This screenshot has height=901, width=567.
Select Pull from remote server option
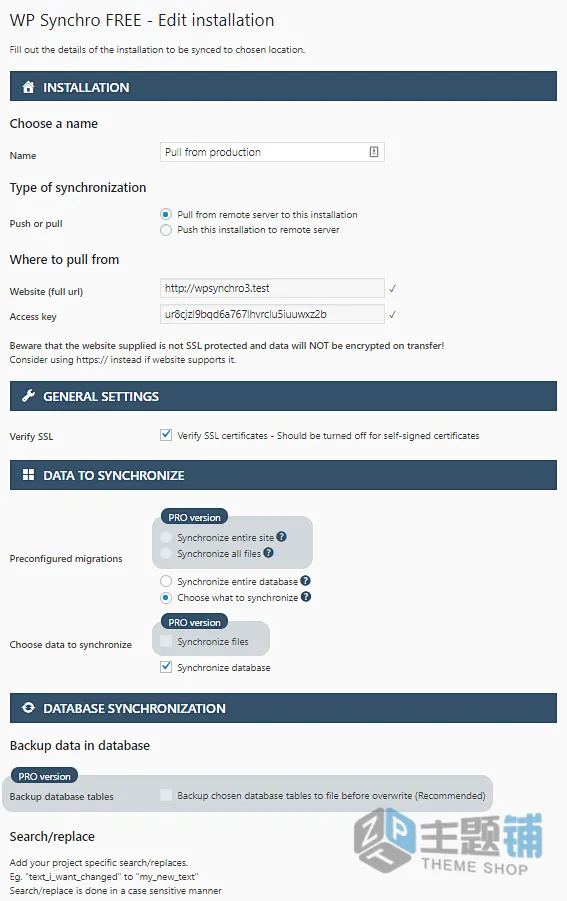pyautogui.click(x=166, y=214)
